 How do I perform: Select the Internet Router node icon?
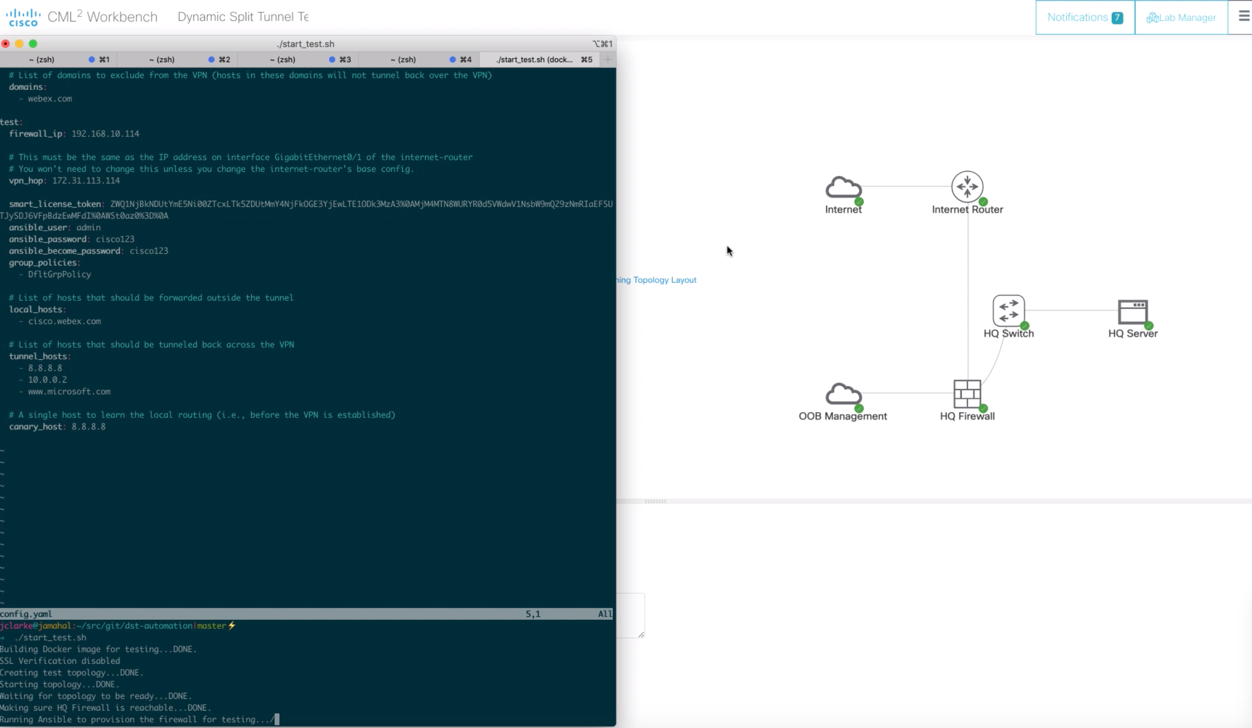[967, 187]
